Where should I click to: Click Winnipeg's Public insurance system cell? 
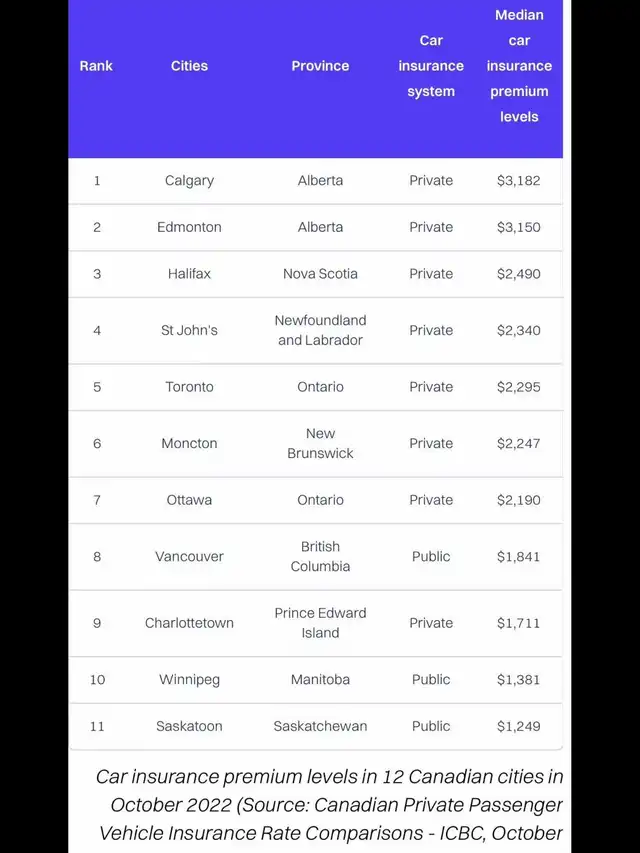pyautogui.click(x=431, y=679)
